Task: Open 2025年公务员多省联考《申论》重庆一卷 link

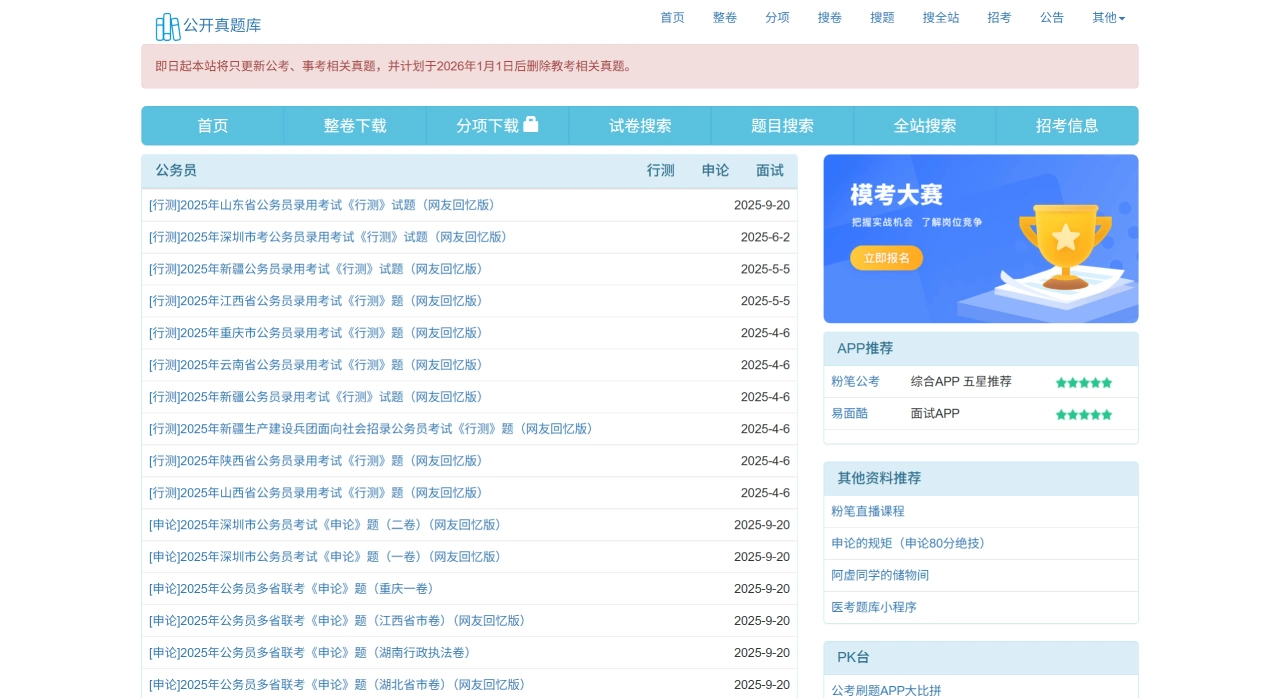Action: [294, 589]
